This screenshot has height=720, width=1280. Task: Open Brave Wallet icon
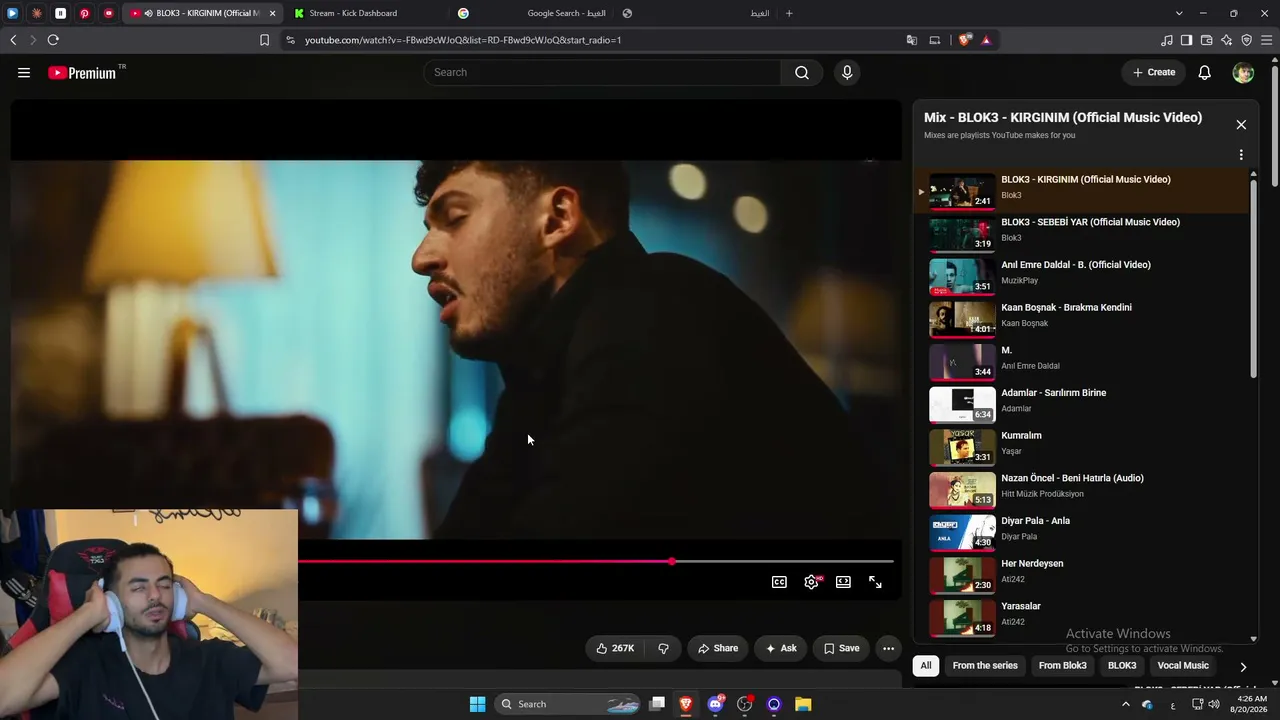pos(1206,40)
